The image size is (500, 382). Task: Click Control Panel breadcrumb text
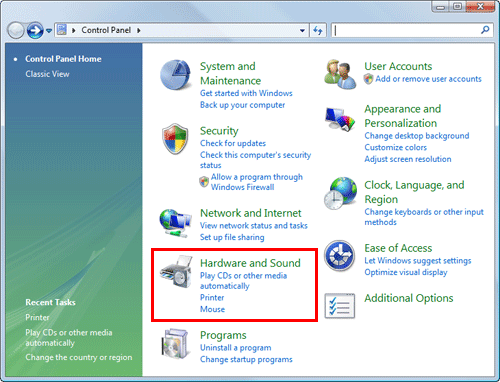[106, 30]
